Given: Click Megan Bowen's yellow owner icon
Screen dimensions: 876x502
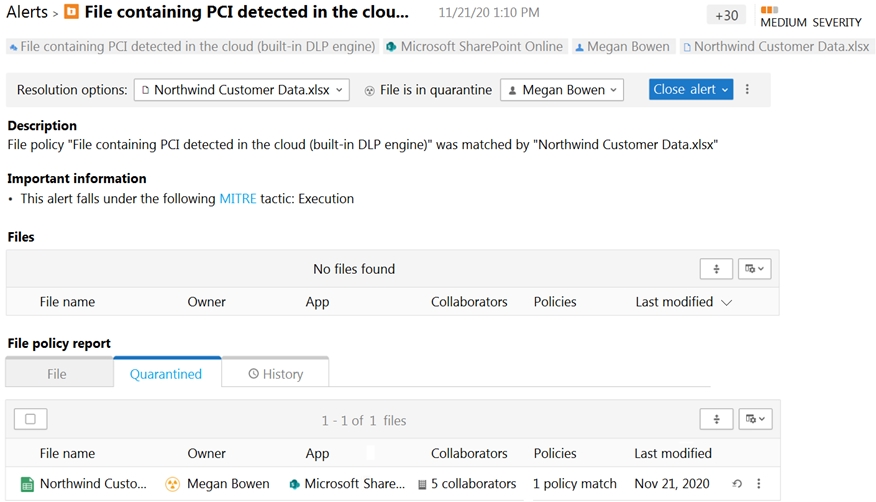Looking at the screenshot, I should [x=173, y=484].
